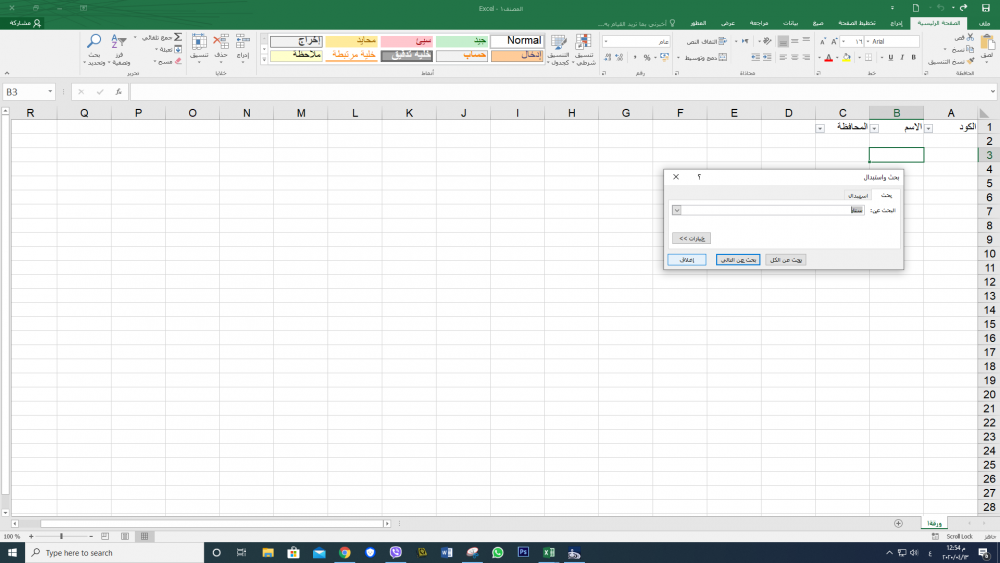Click the Paste clipboard icon
The width and height of the screenshot is (1000, 563).
[987, 43]
